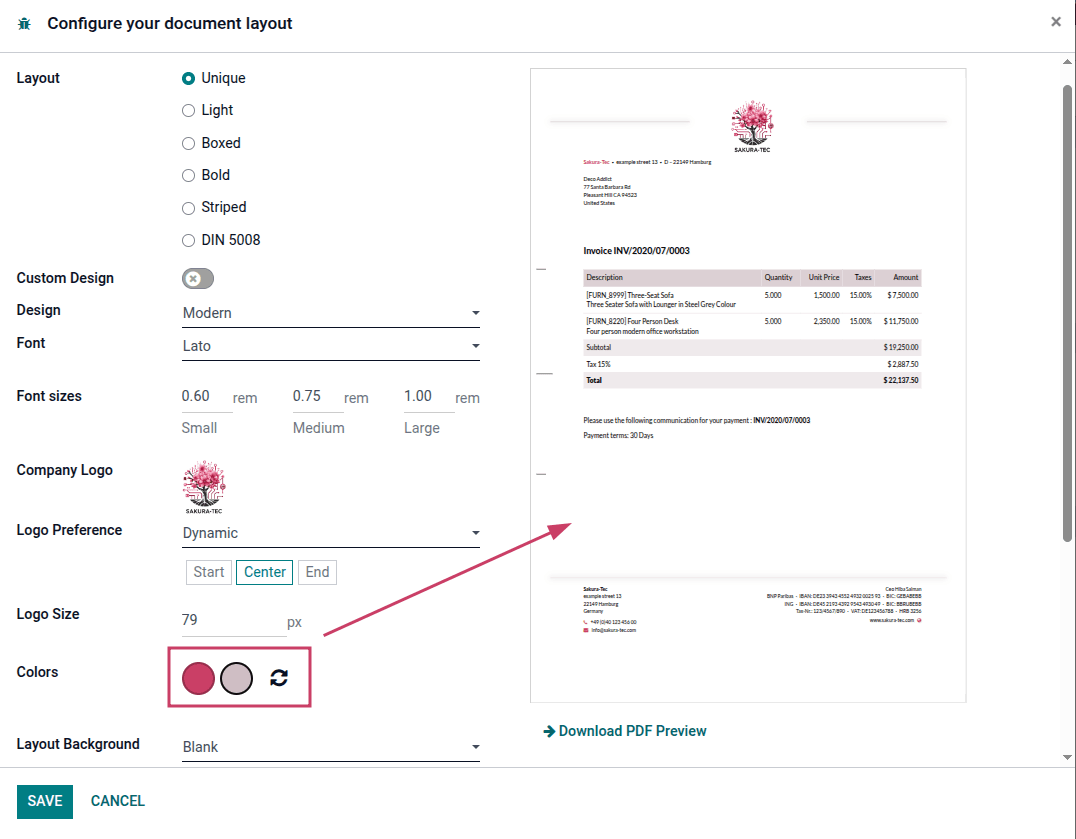Click the vertical scrollbar

[x=1067, y=312]
